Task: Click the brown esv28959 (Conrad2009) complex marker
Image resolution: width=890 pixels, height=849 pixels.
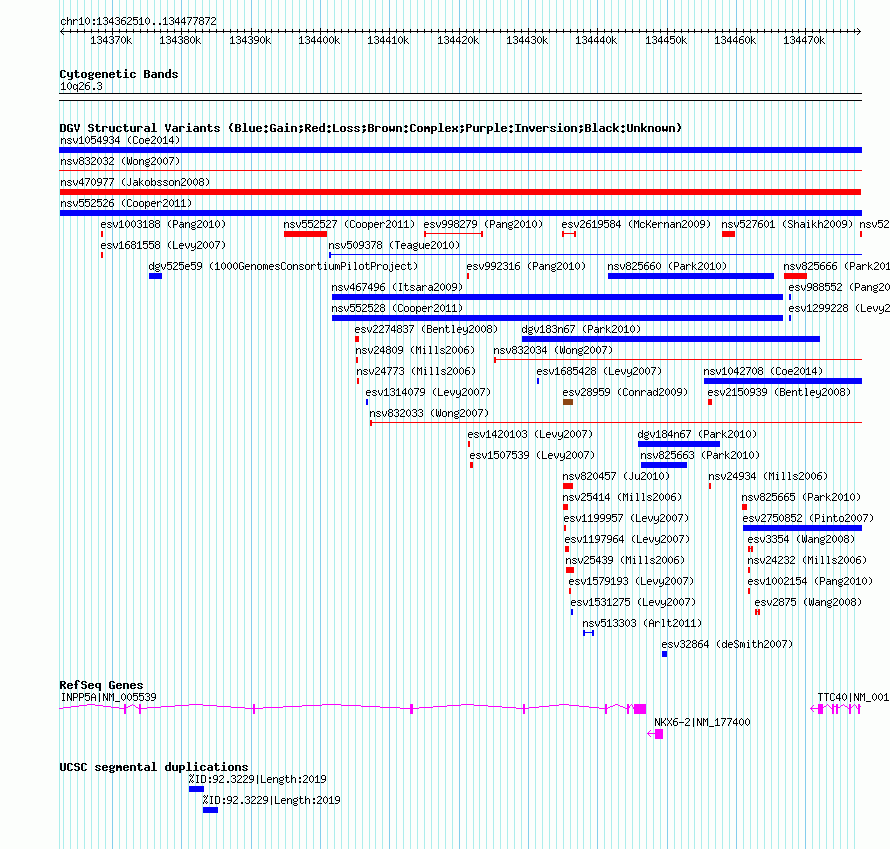Action: pos(568,402)
